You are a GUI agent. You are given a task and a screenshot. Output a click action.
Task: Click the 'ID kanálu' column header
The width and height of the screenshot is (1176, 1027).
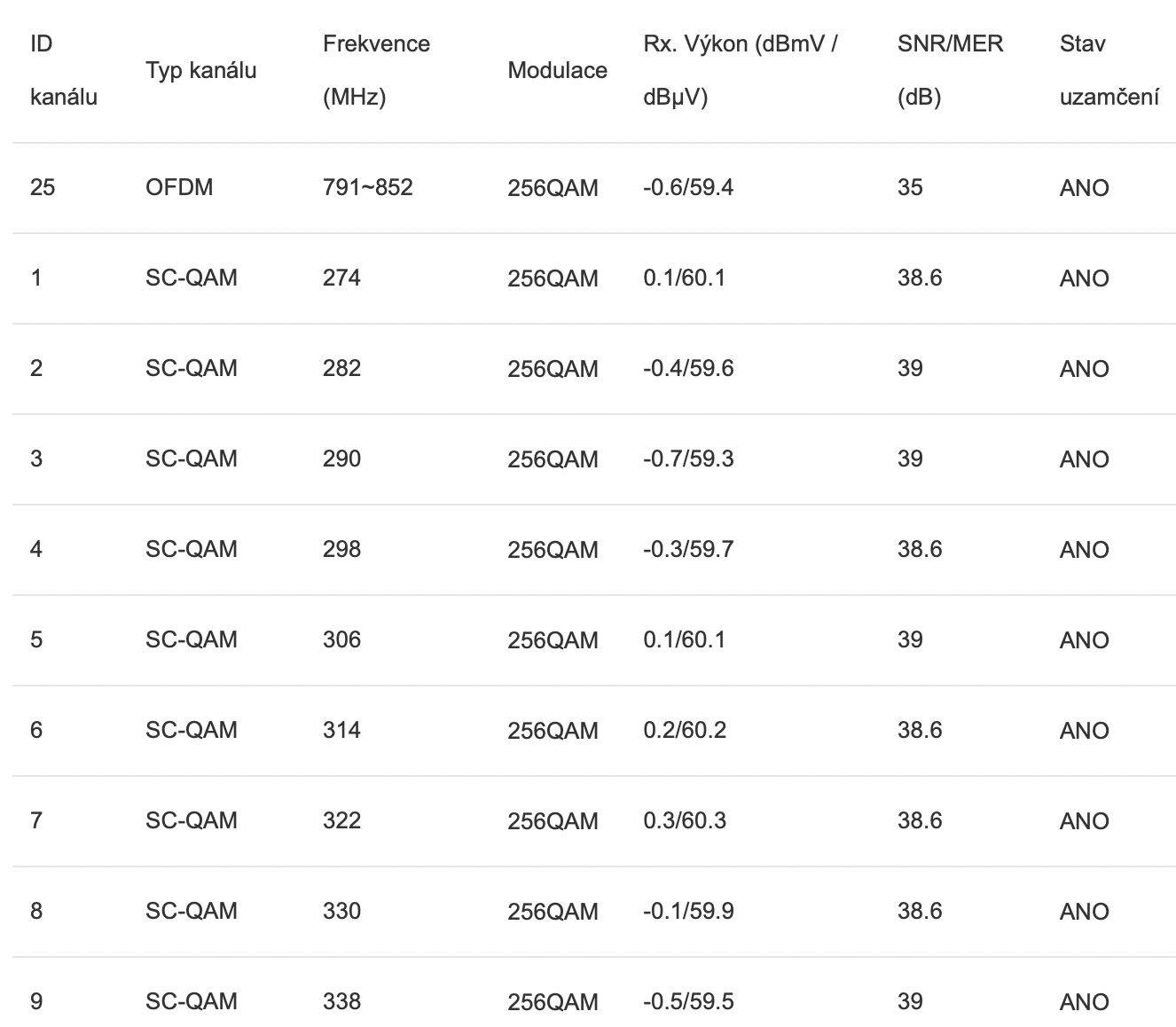[63, 70]
